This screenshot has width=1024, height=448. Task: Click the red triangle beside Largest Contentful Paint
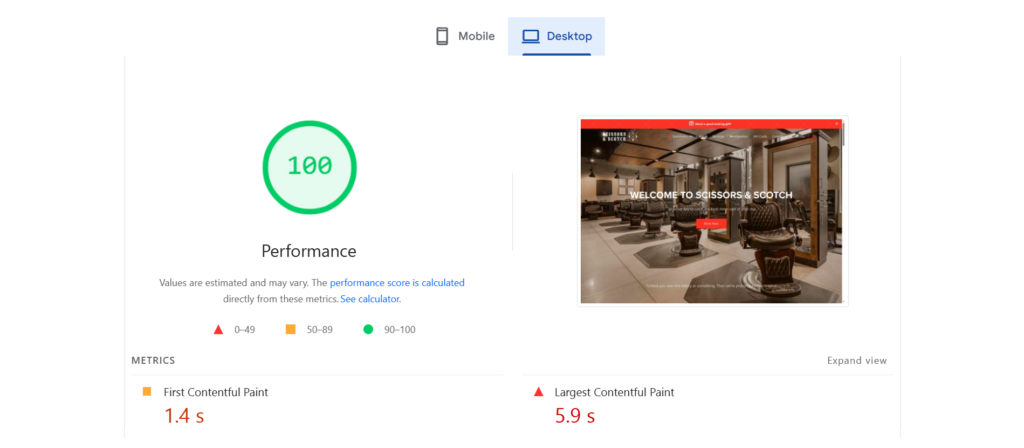point(538,392)
